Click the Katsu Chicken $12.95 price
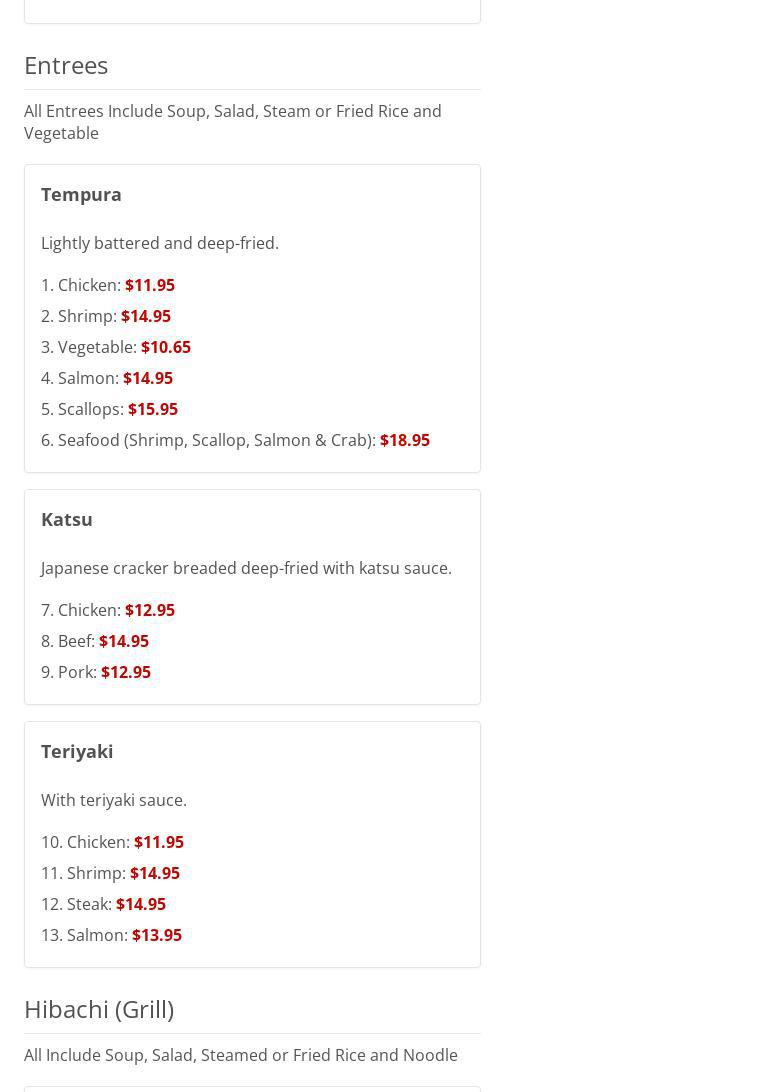 coord(150,610)
